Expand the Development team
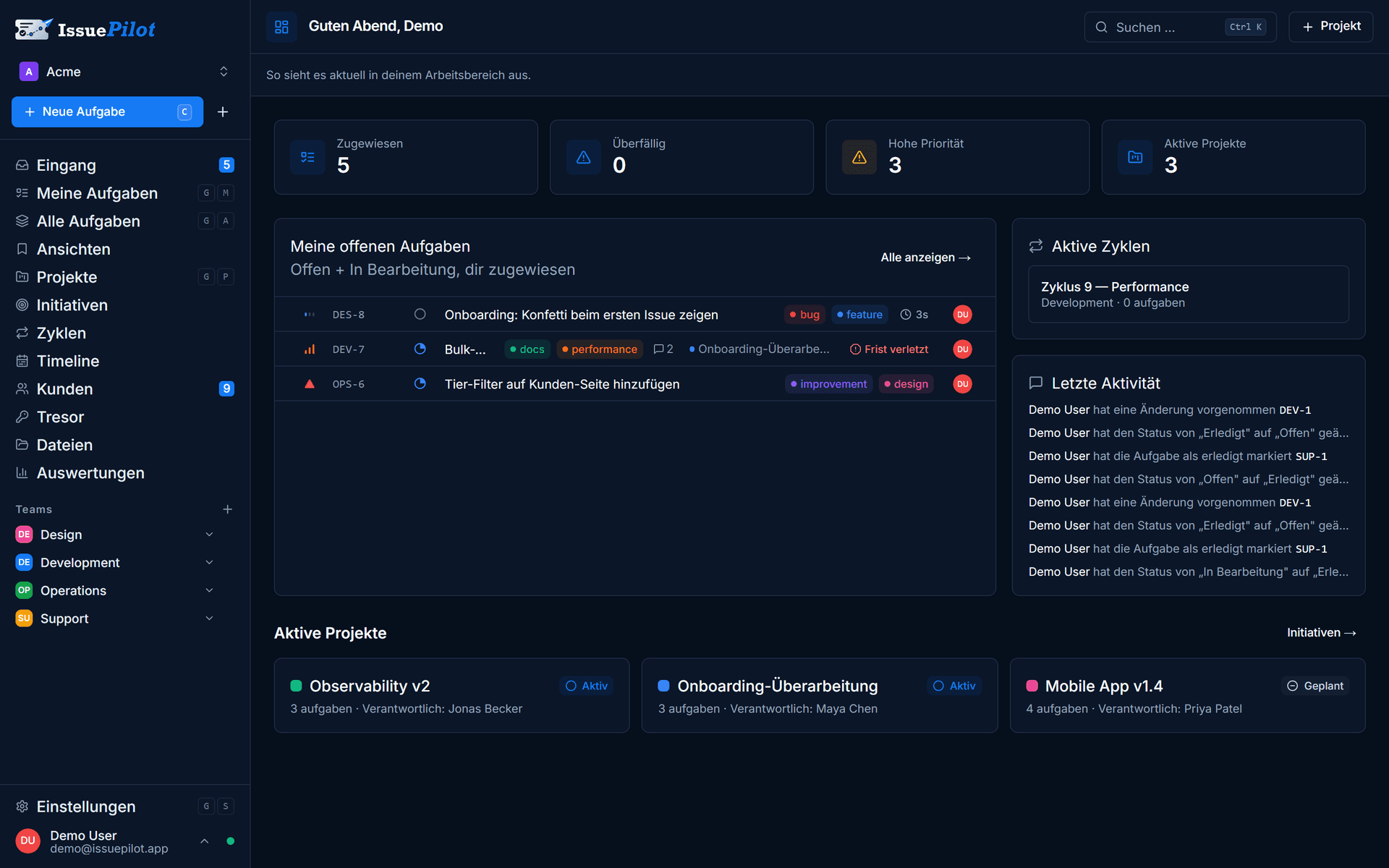 [x=209, y=562]
